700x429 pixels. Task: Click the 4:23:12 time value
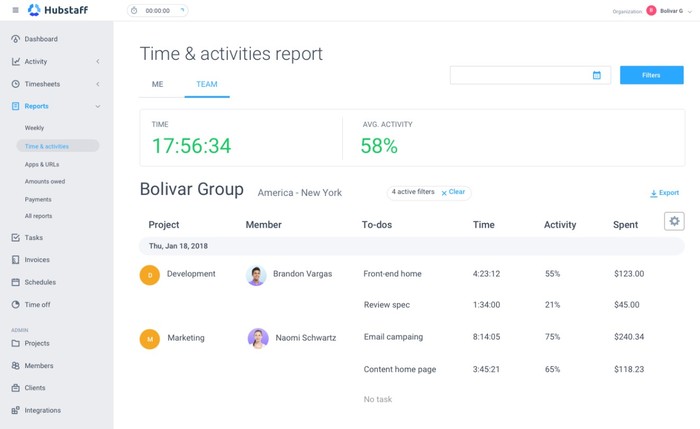point(486,274)
